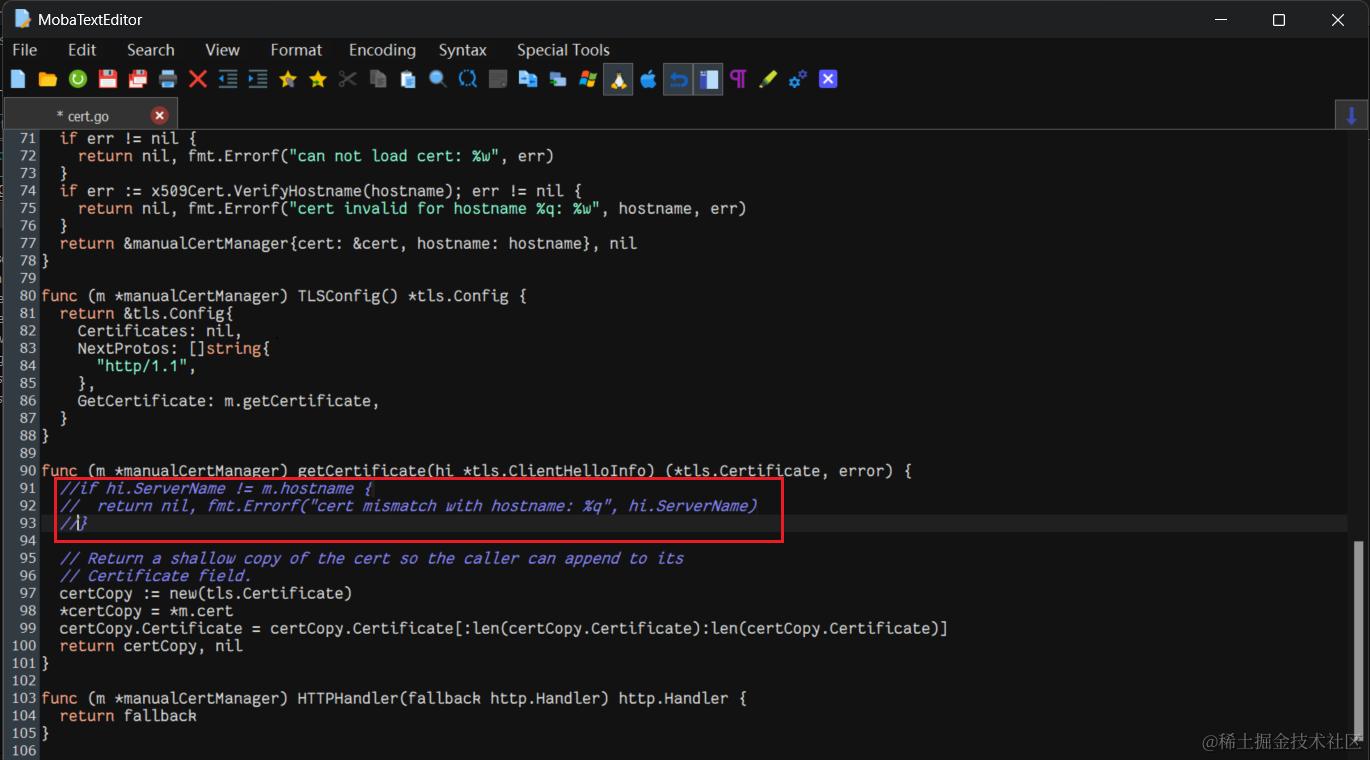This screenshot has width=1370, height=760.
Task: Click the vertical scrollbar thumb
Action: tap(1358, 641)
